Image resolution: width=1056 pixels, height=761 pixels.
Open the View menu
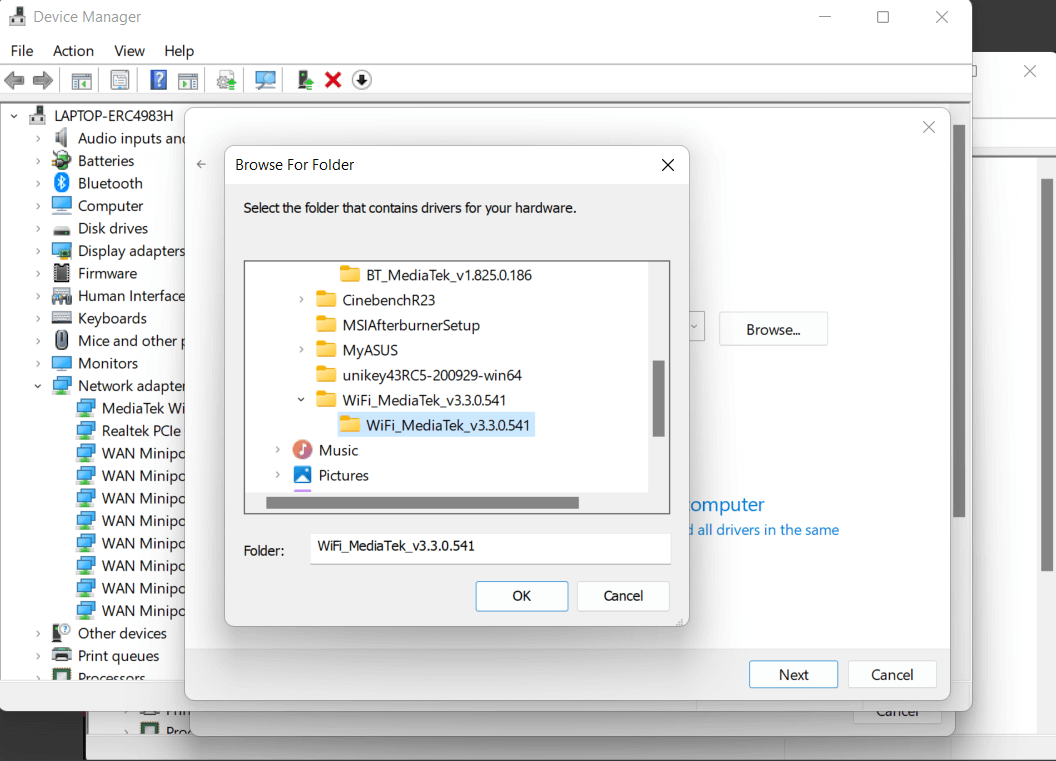click(129, 51)
